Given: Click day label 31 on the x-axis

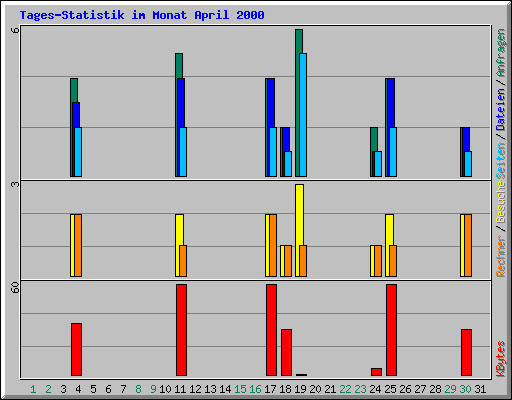Looking at the screenshot, I should coord(480,389).
